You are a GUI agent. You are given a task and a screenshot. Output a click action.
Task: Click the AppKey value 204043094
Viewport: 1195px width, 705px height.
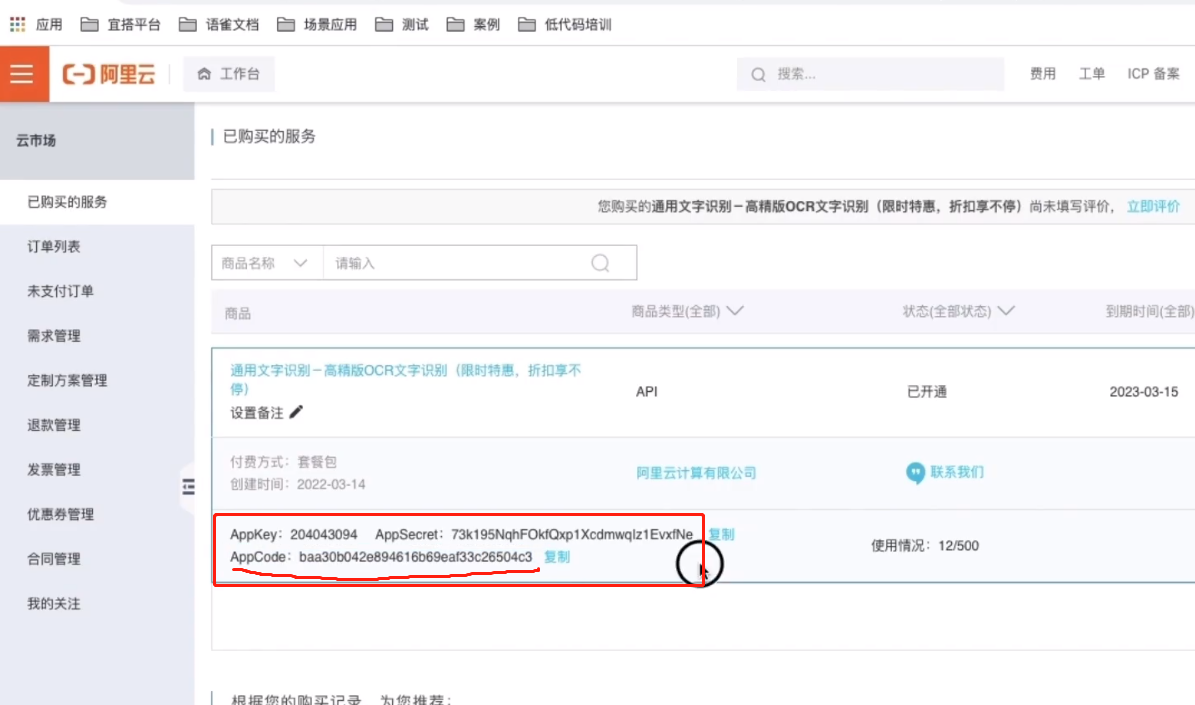pyautogui.click(x=323, y=534)
